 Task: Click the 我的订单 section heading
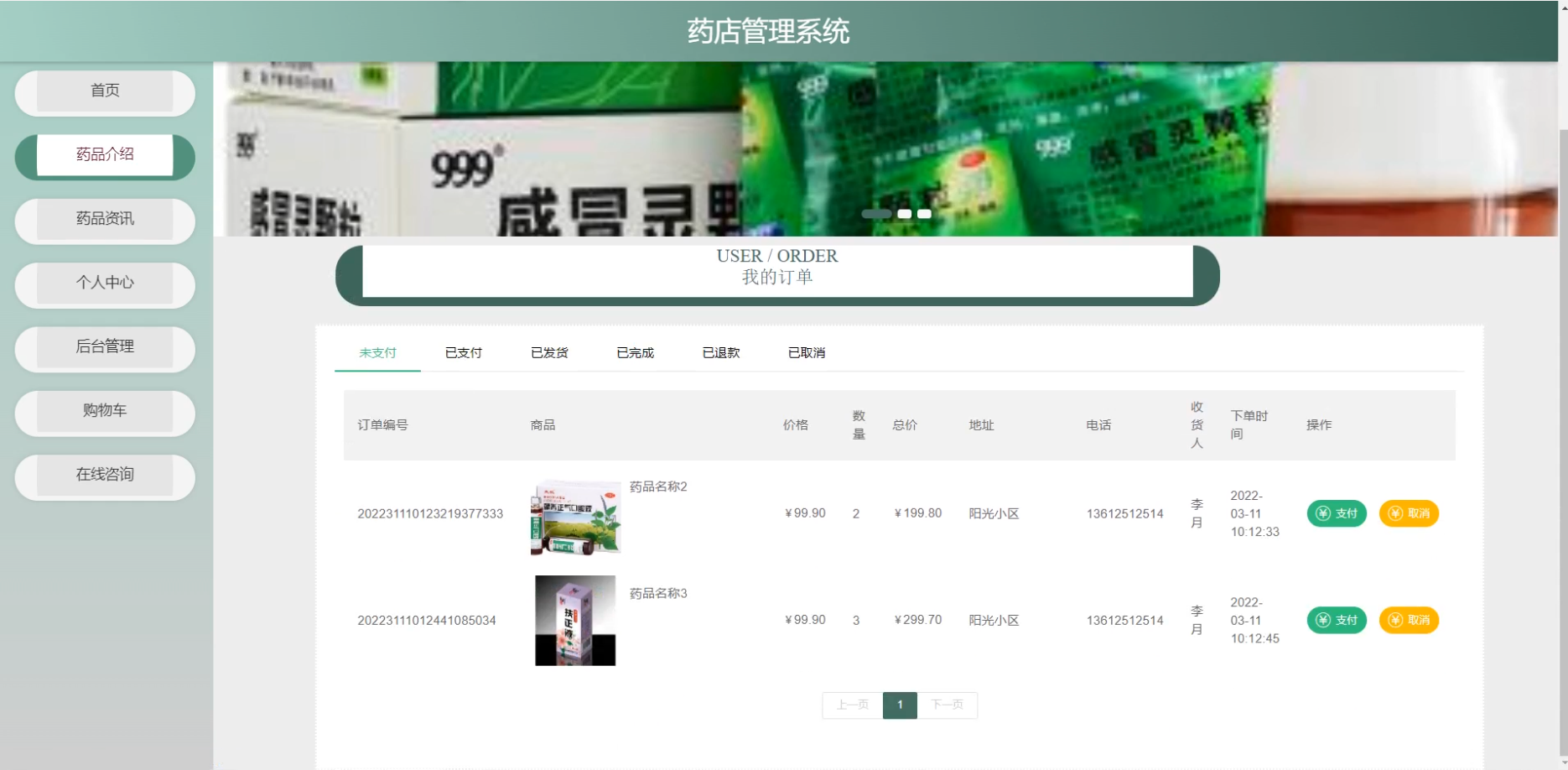pyautogui.click(x=777, y=278)
